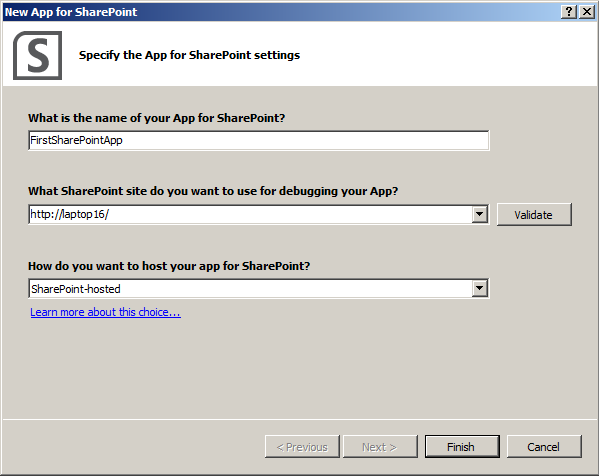Cancel the New App wizard
The height and width of the screenshot is (476, 599).
544,447
